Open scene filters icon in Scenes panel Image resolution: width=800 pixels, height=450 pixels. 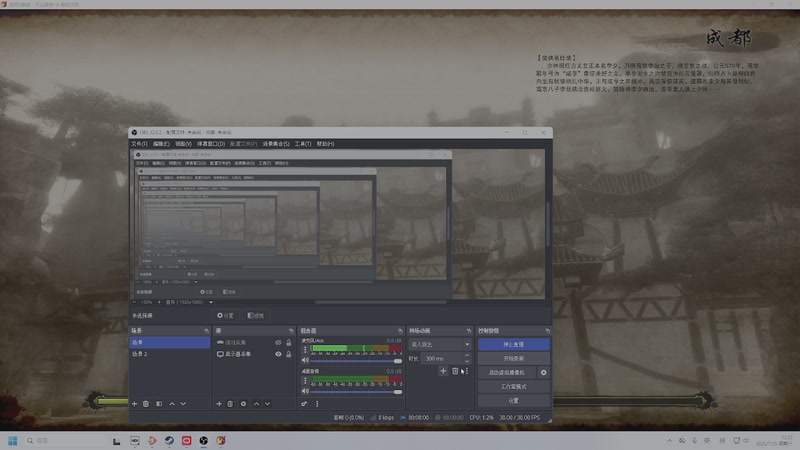pos(159,404)
